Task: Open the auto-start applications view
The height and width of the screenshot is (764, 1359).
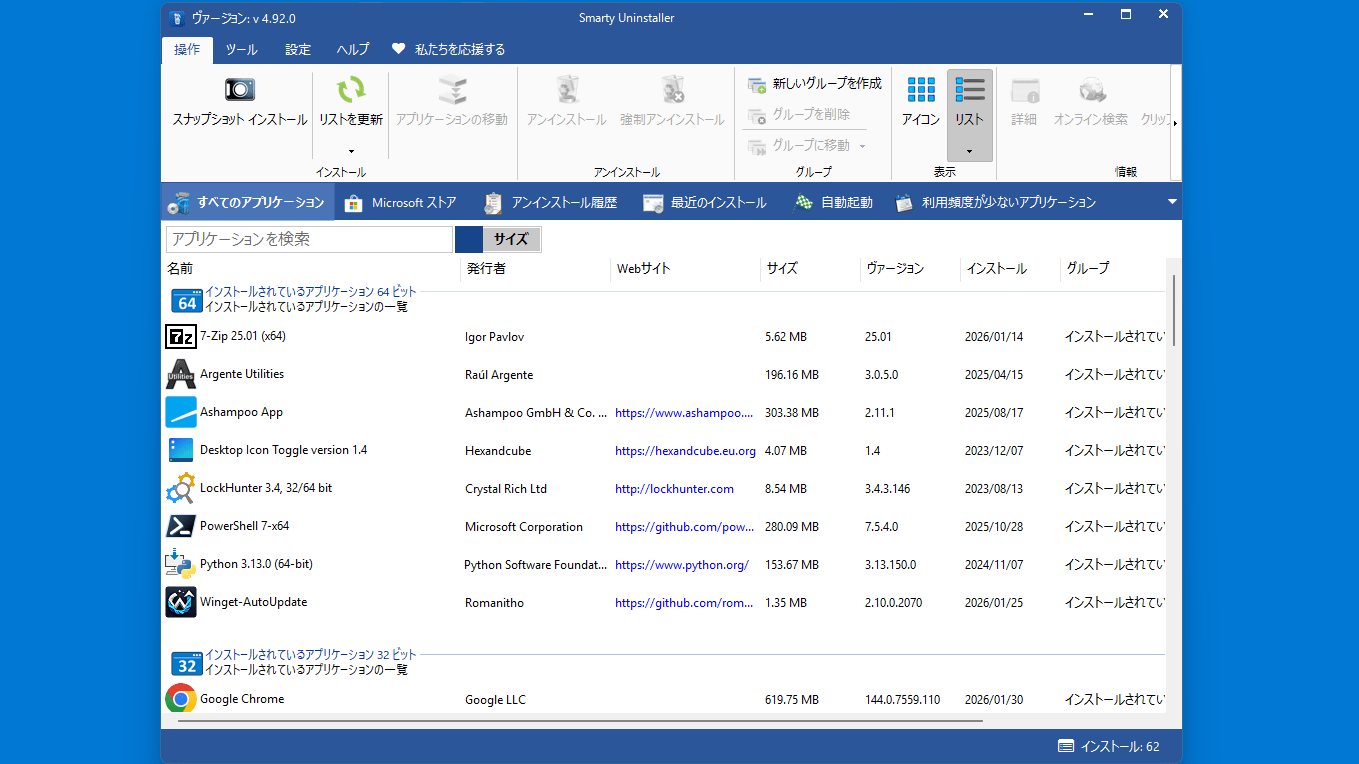Action: 834,203
